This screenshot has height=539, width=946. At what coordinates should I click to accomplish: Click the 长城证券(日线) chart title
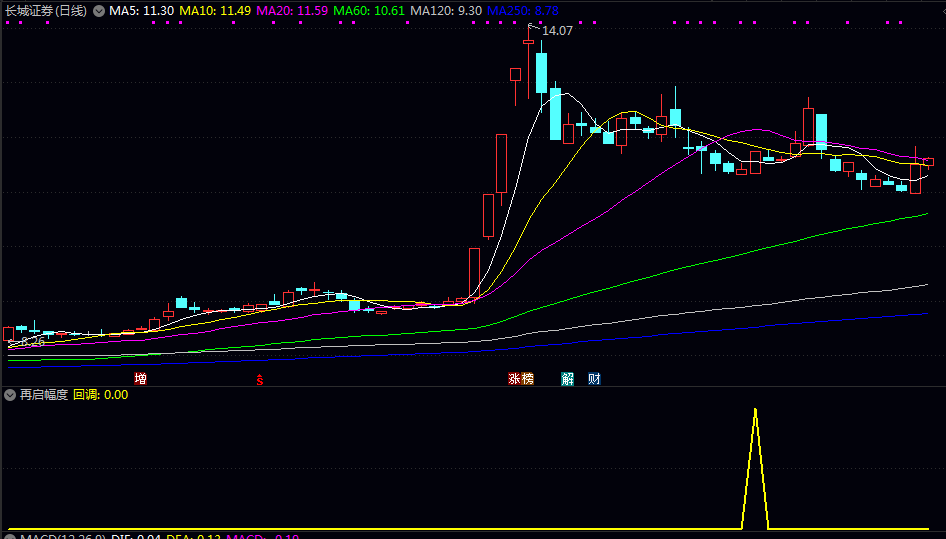[x=45, y=10]
